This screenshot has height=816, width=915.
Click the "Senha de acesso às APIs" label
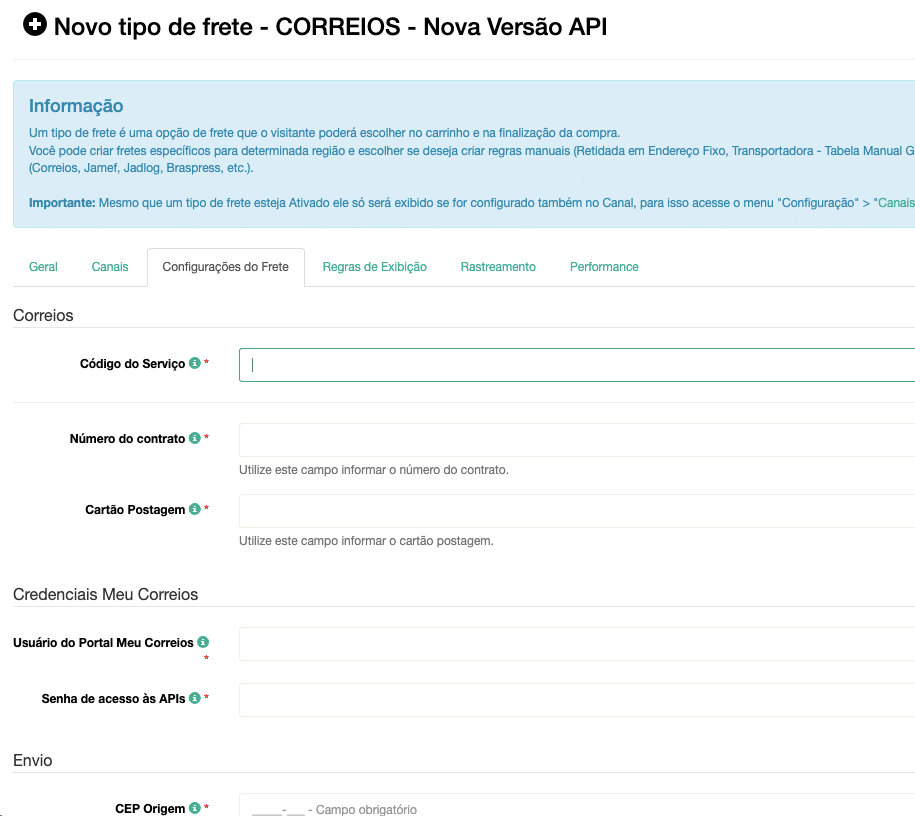[113, 699]
